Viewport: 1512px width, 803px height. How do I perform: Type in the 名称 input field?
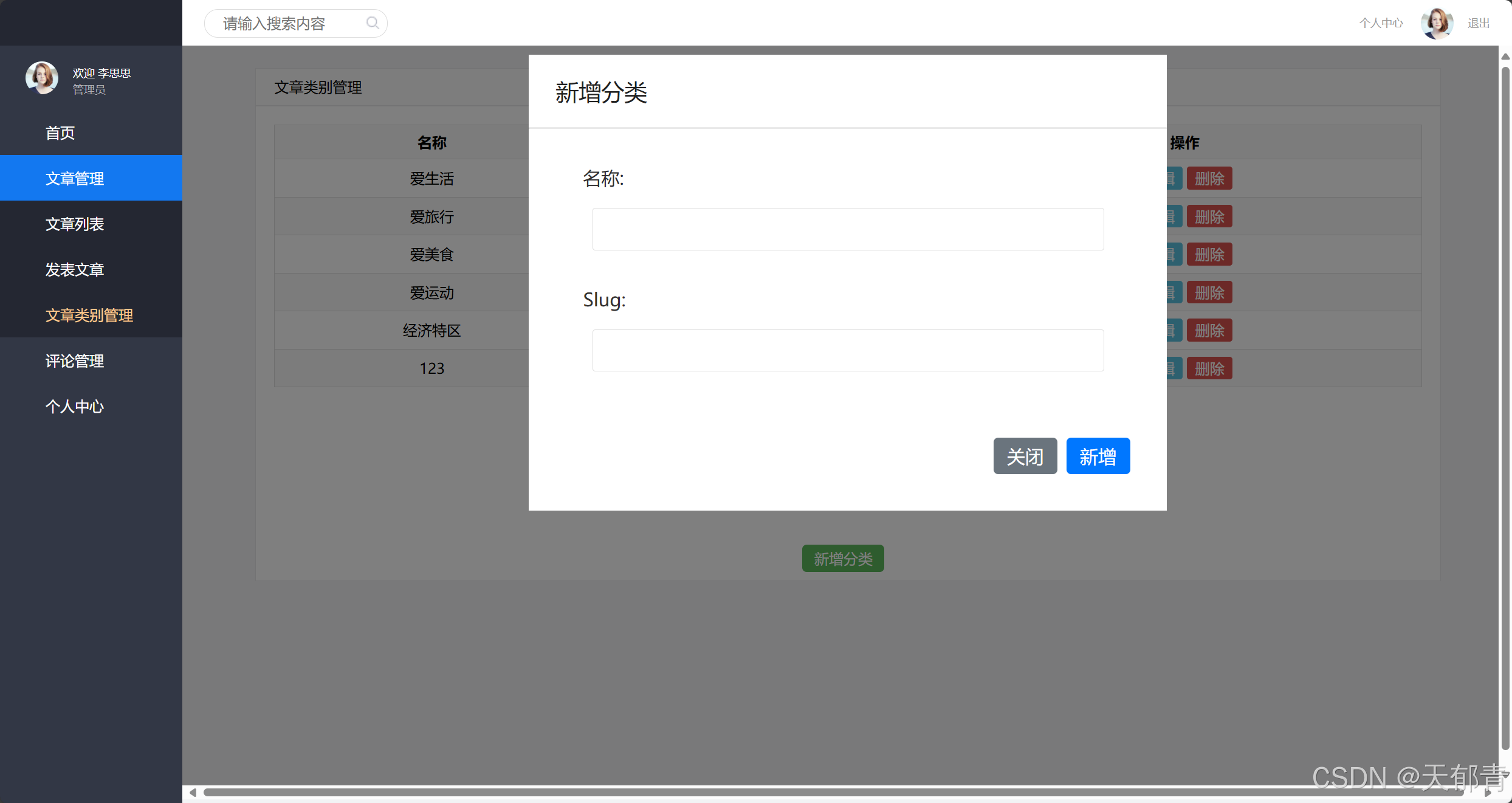[848, 229]
